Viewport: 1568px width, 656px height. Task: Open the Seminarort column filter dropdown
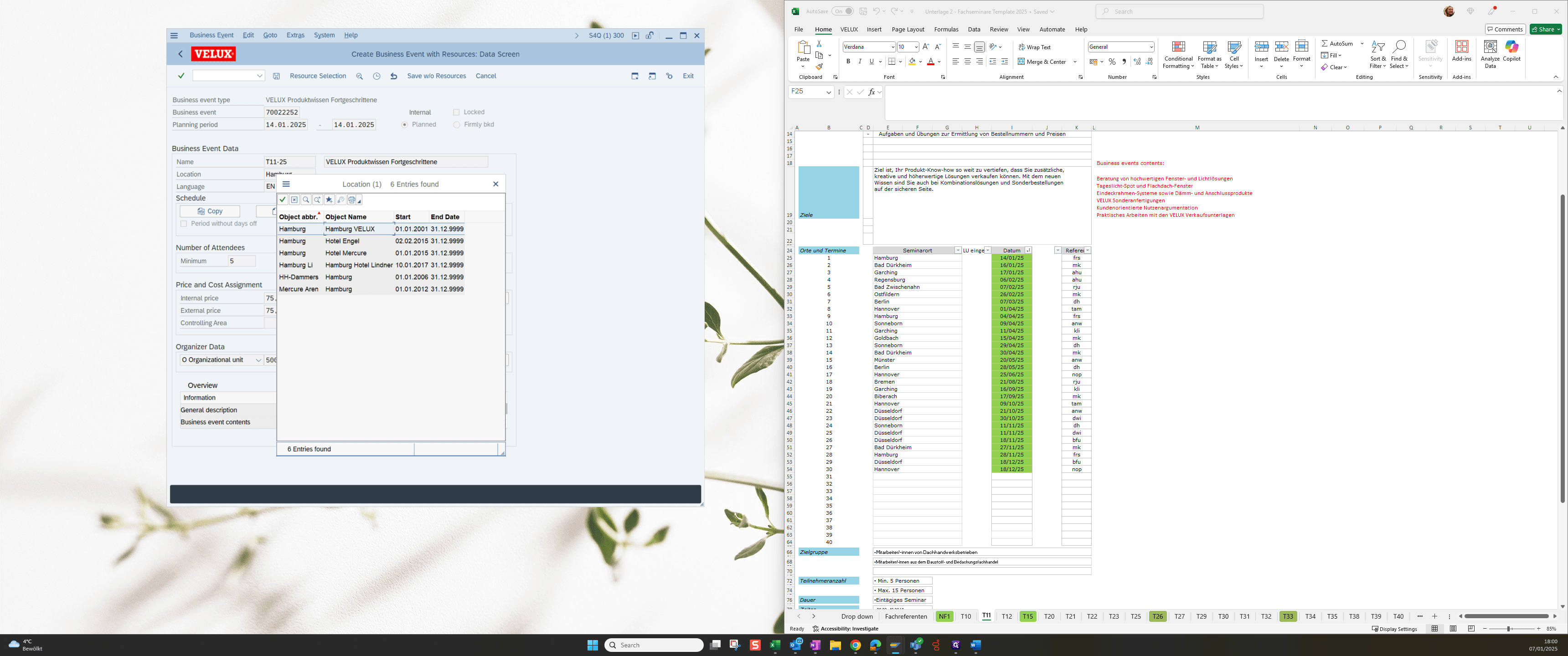point(958,251)
